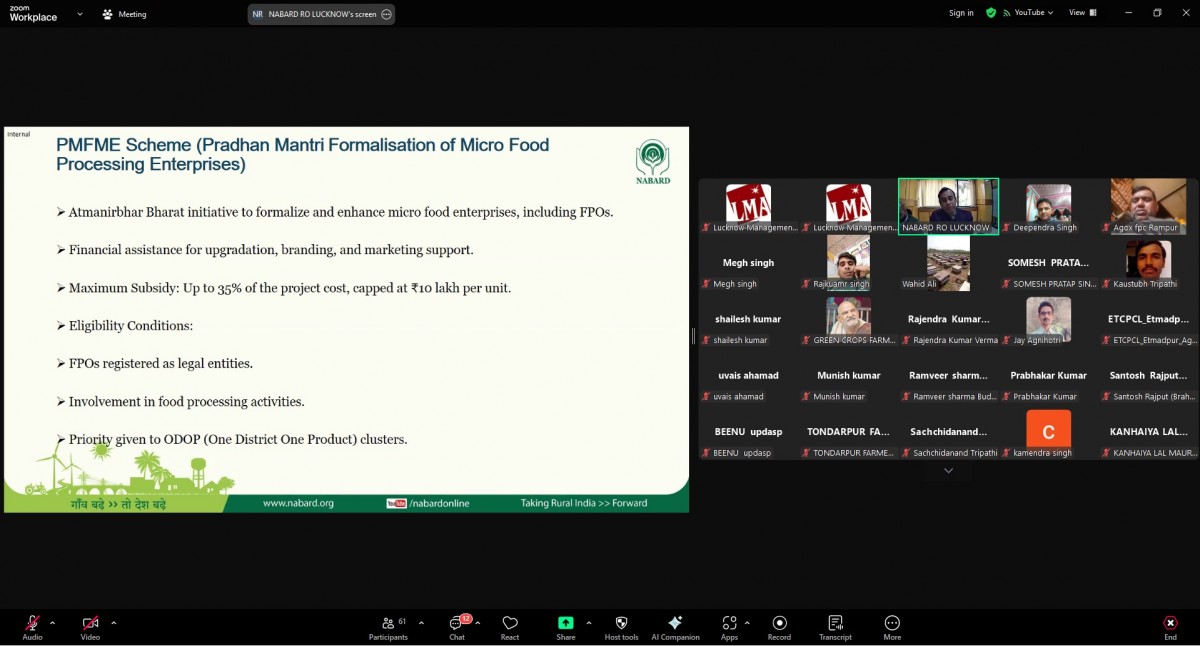Switch to the Meeting tab
Image resolution: width=1200 pixels, height=646 pixels.
click(x=125, y=14)
